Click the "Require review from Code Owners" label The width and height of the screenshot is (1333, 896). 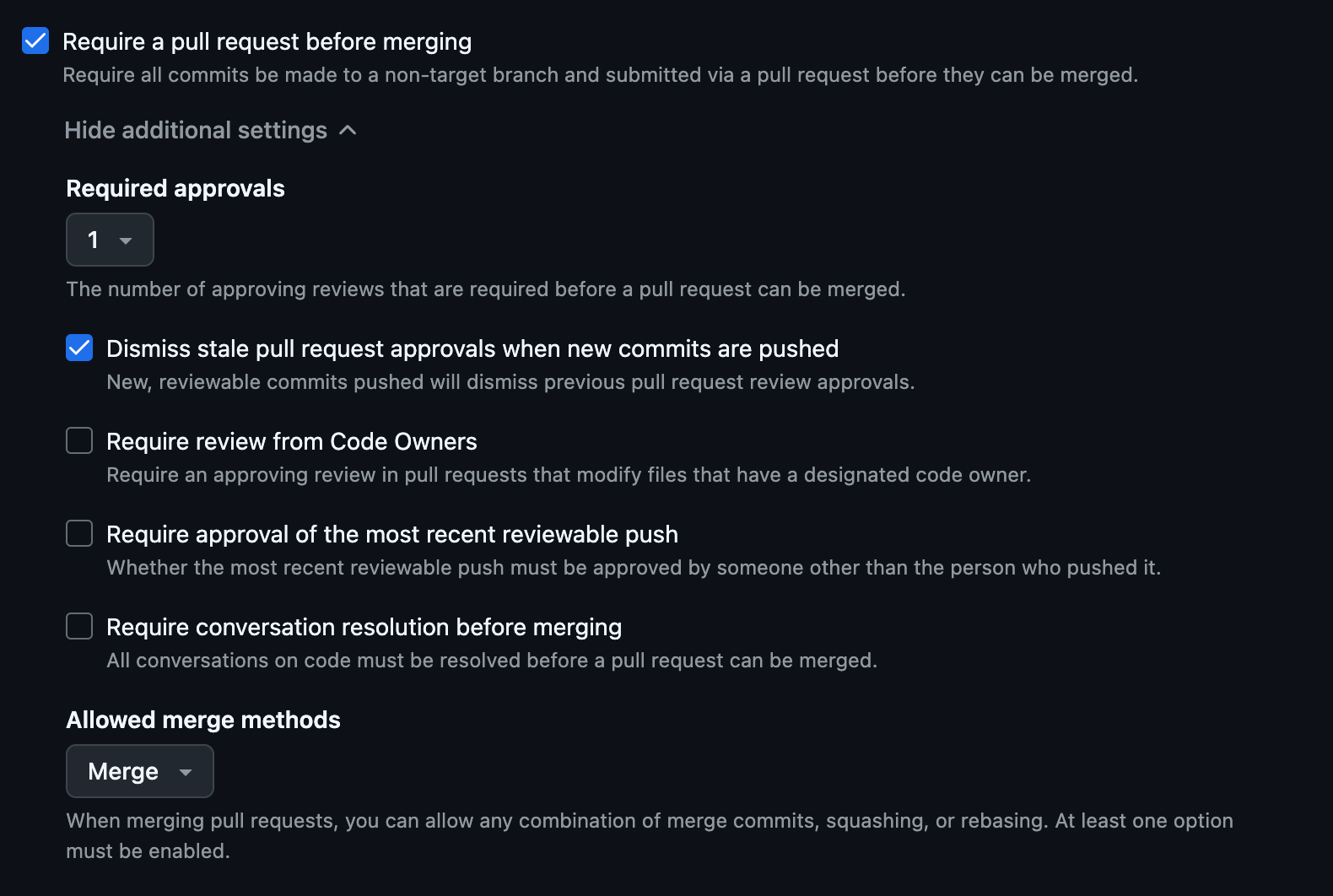[291, 441]
